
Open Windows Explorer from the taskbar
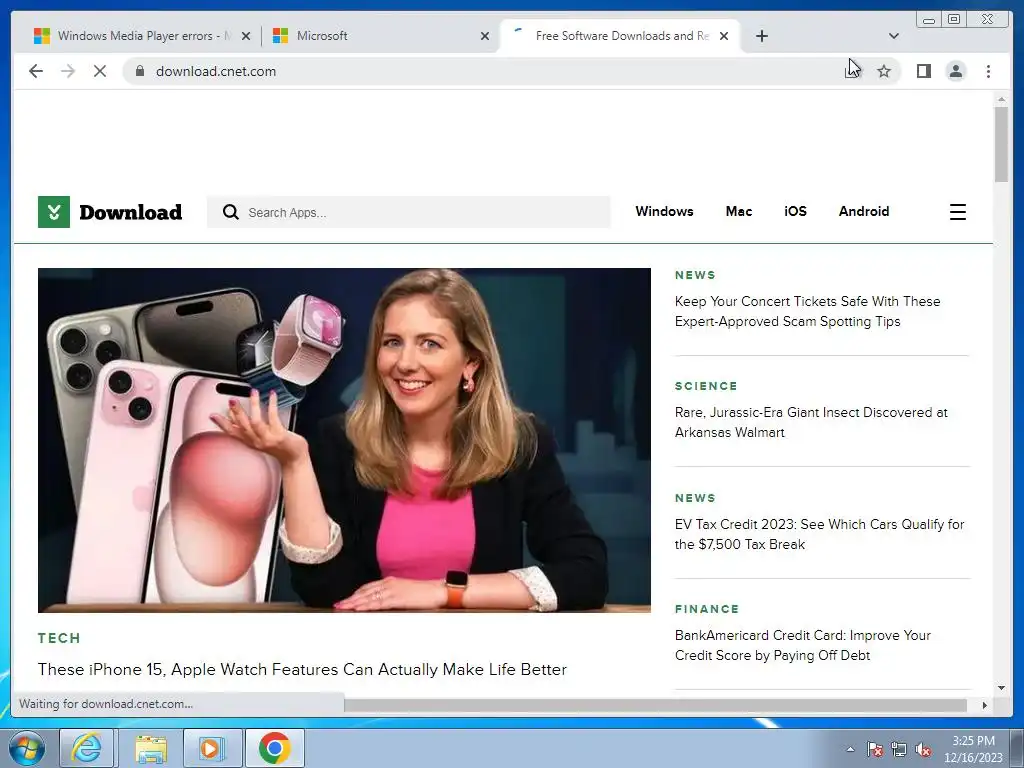151,748
